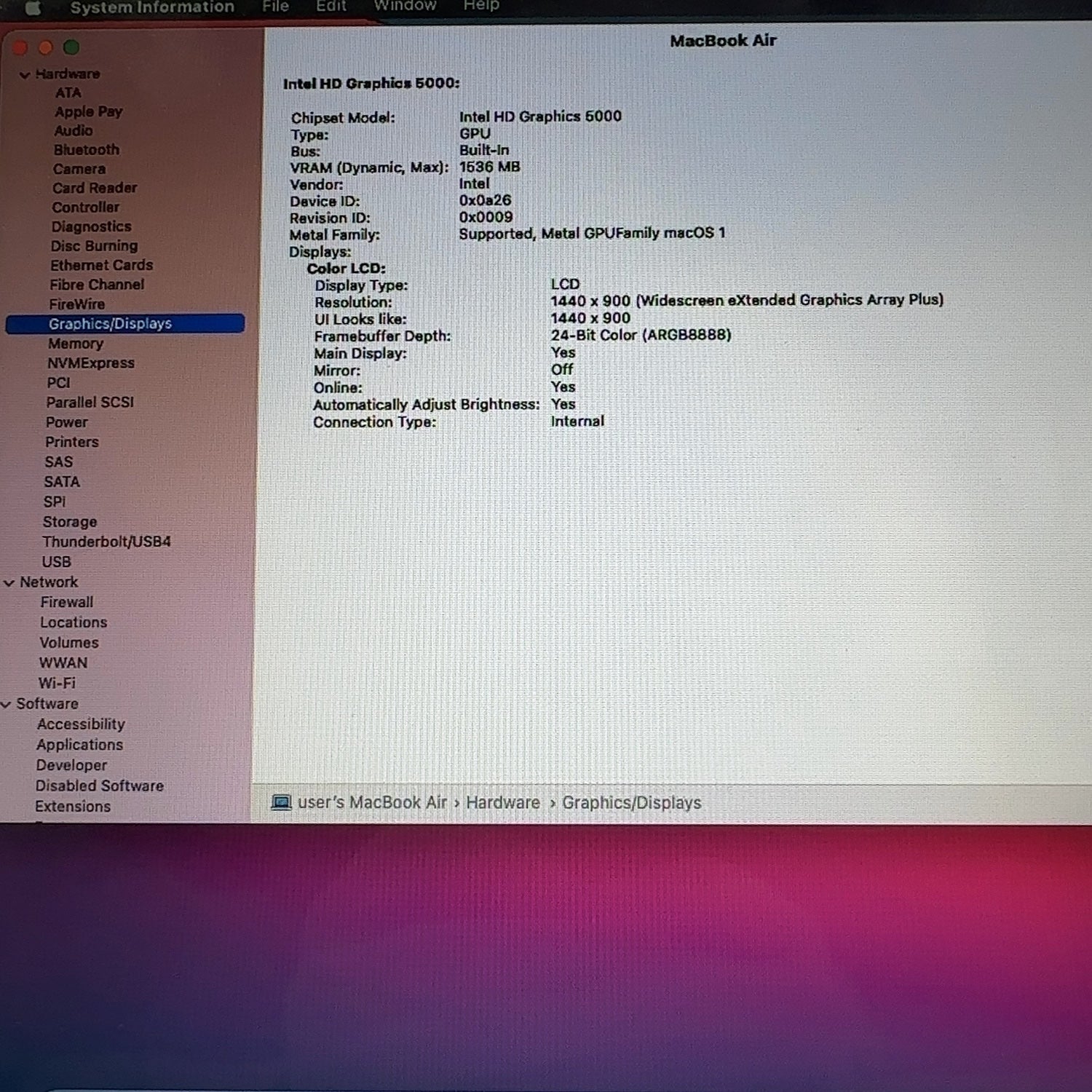Collapse the Hardware section chevron
This screenshot has height=1092, width=1092.
pyautogui.click(x=25, y=74)
